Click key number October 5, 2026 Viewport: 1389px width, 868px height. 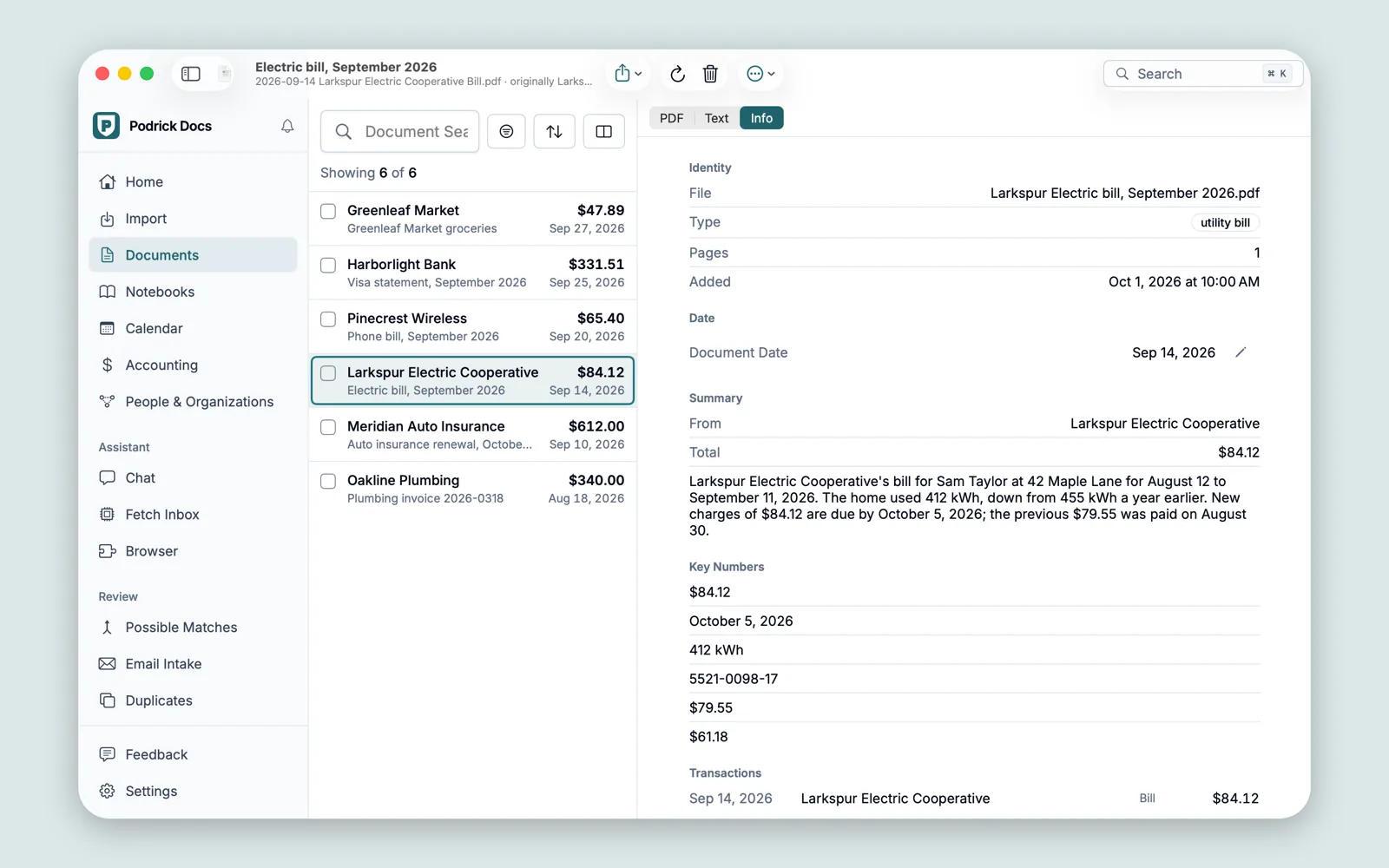(741, 621)
